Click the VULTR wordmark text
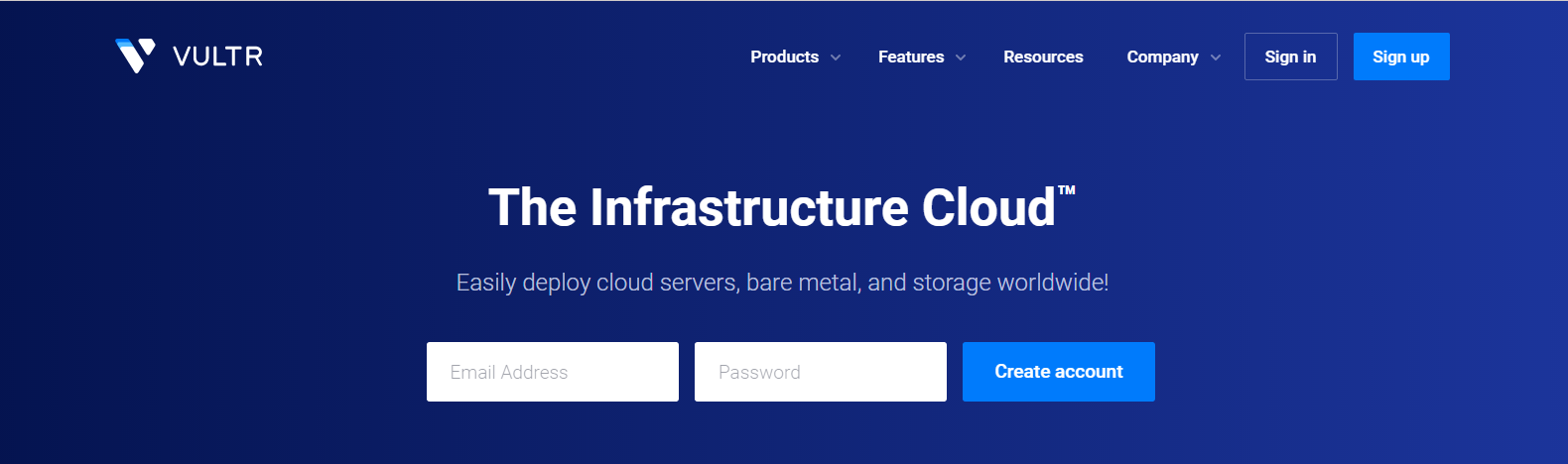 (218, 57)
